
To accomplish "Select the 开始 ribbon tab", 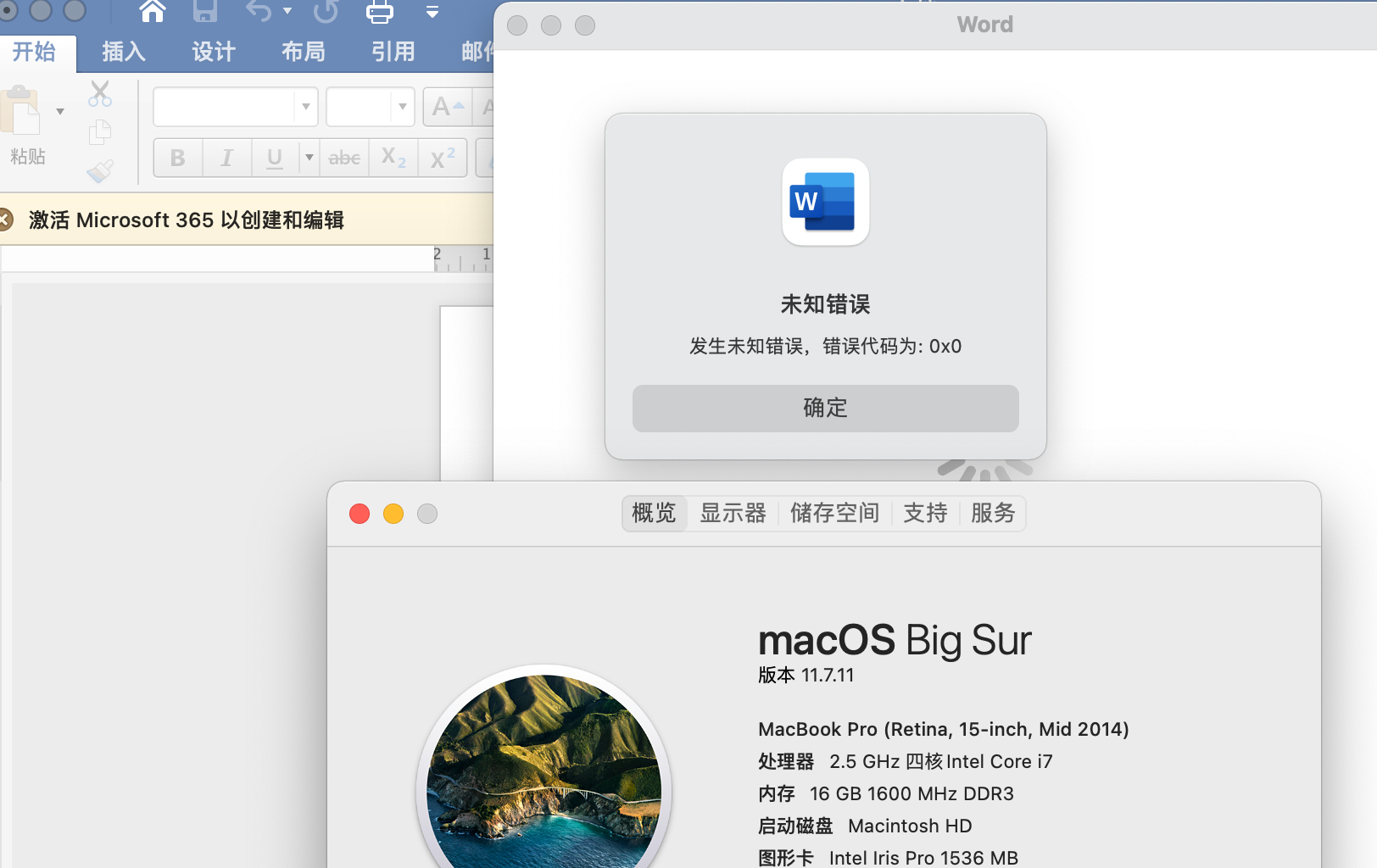I will tap(34, 52).
